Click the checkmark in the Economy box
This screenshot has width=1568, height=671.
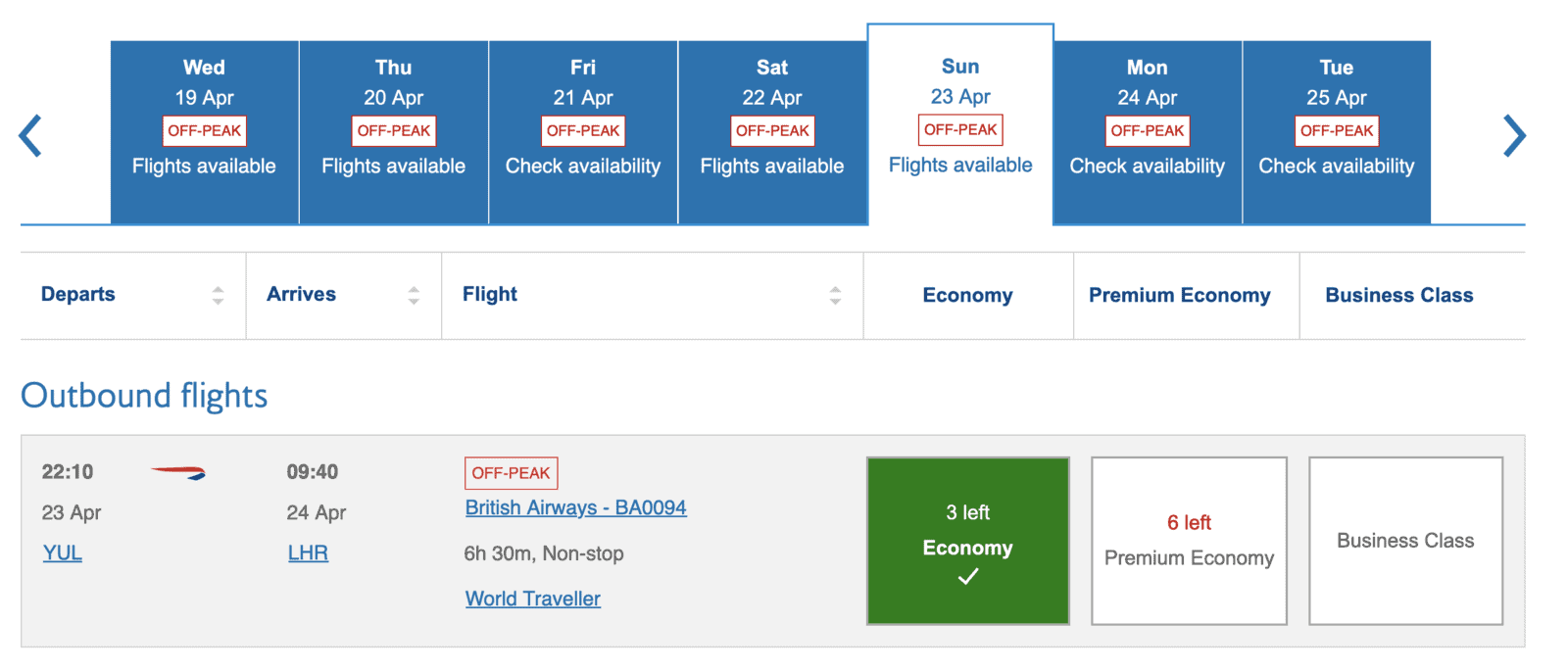(x=967, y=576)
